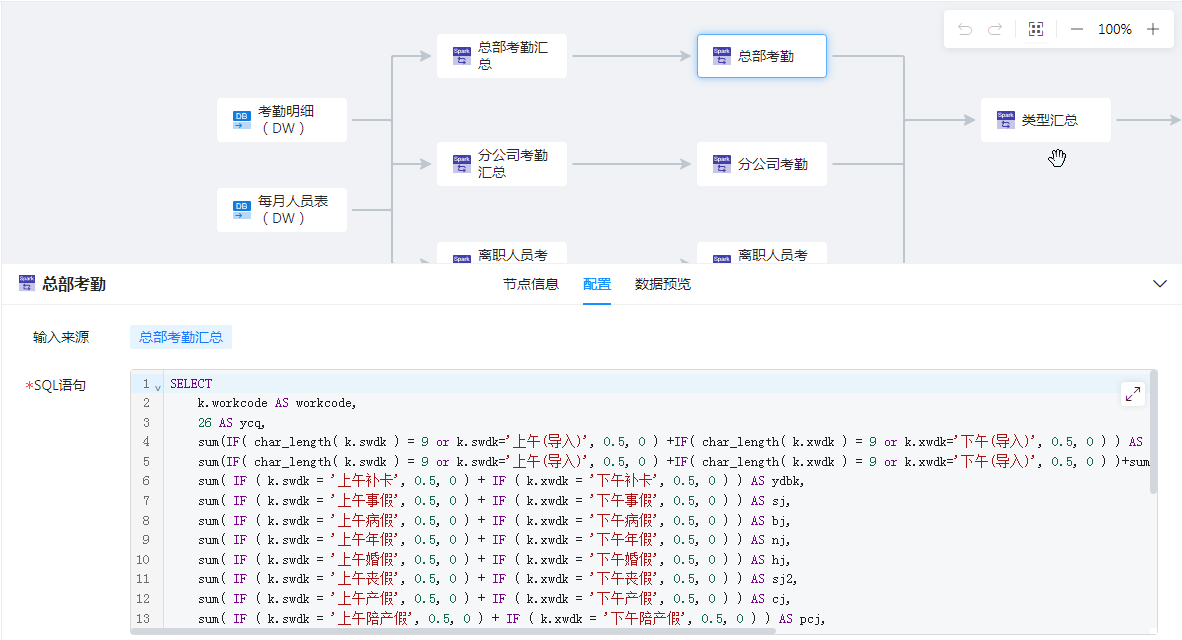
Task: Zoom in with the plus icon
Action: (x=1153, y=30)
